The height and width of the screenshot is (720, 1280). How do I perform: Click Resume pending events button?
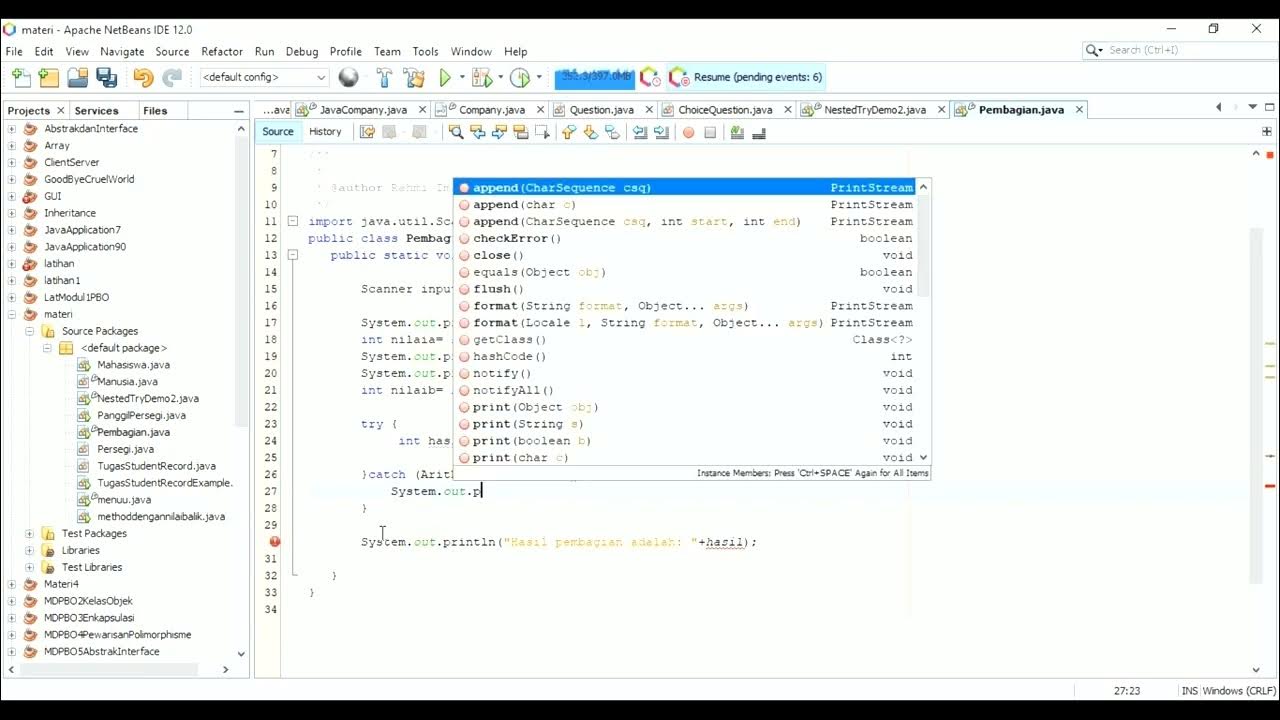point(747,77)
